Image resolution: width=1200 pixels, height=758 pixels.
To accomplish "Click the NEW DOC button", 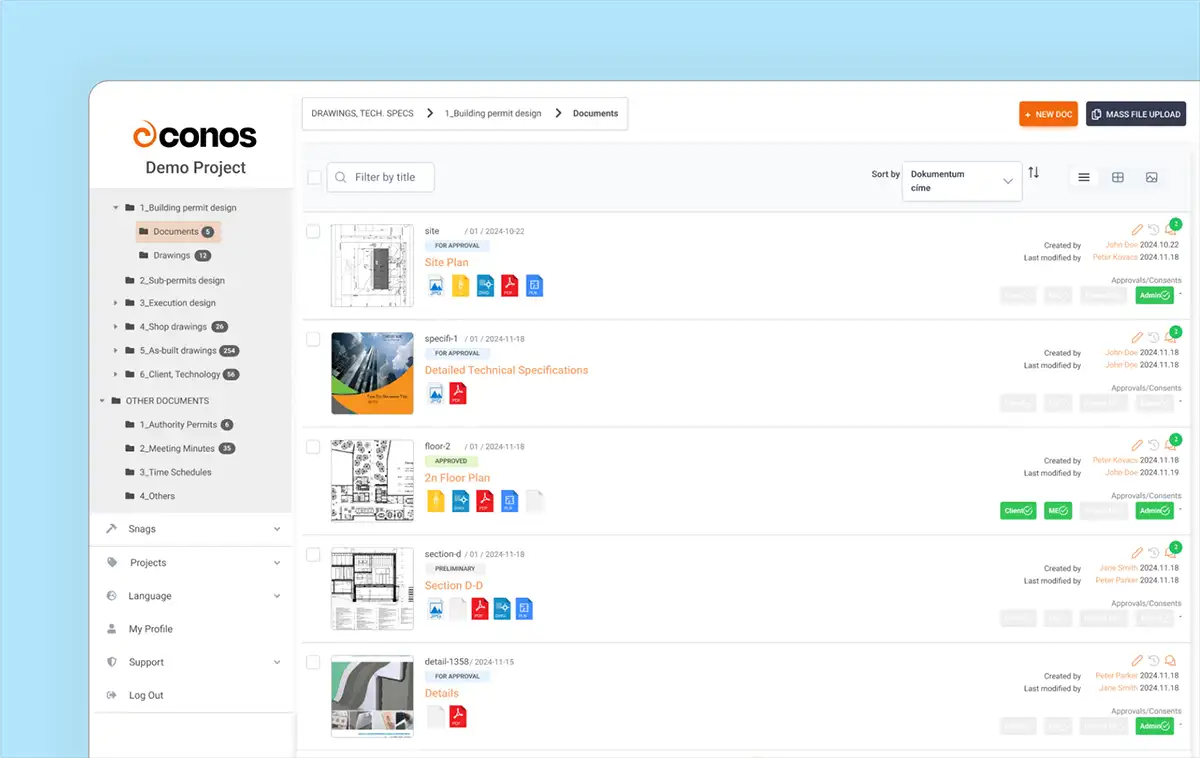I will (1048, 114).
